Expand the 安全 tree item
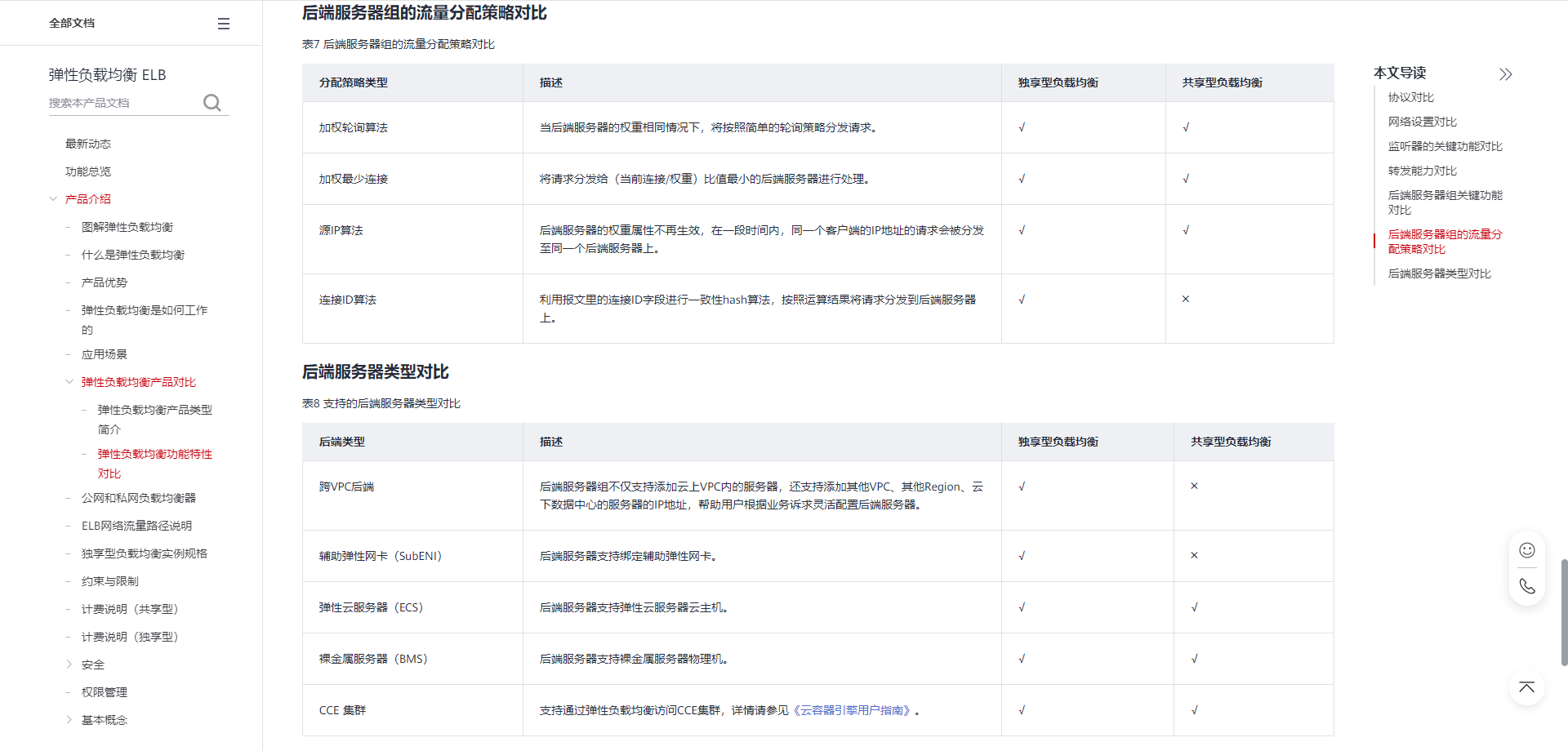Image resolution: width=1568 pixels, height=751 pixels. 69,664
